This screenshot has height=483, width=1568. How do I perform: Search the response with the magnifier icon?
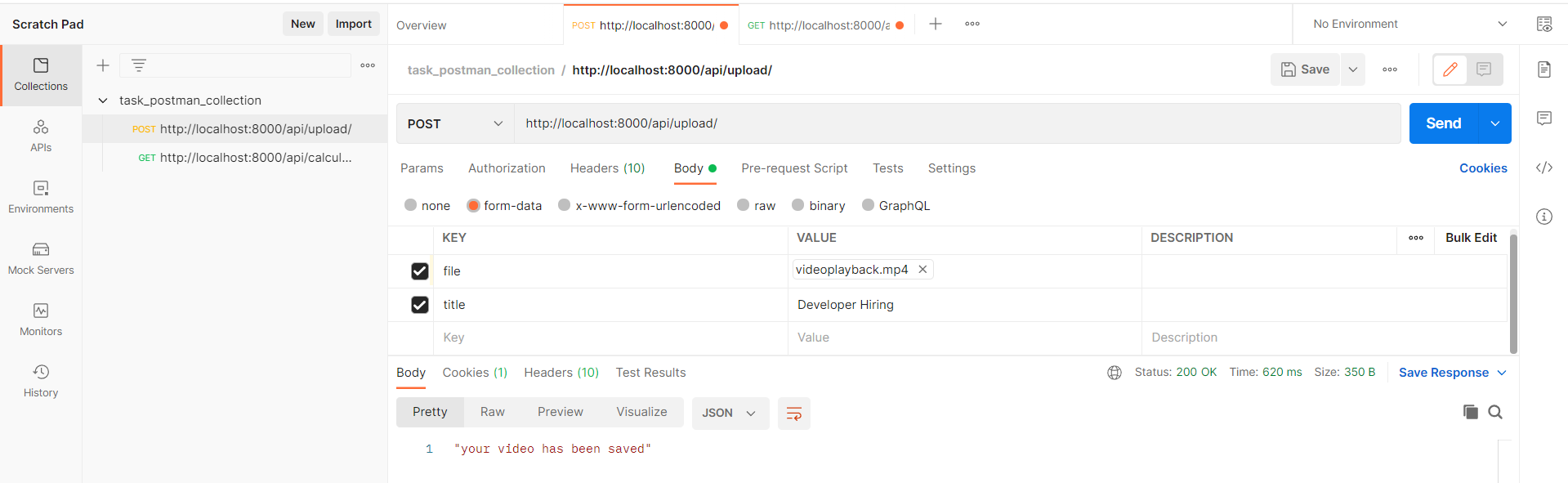[x=1495, y=412]
